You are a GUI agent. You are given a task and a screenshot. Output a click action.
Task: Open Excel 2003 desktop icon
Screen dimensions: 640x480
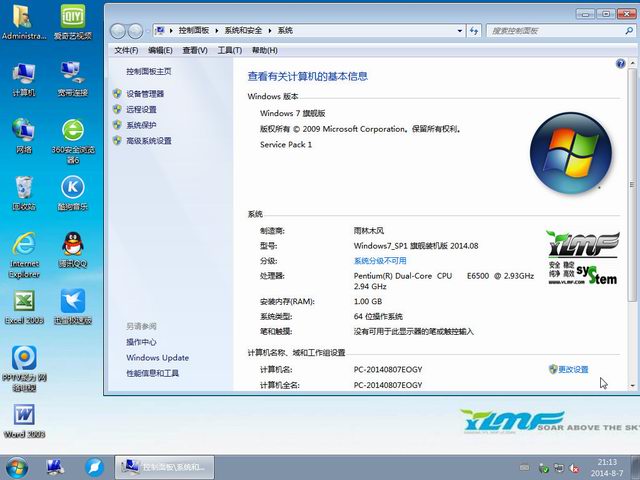24,307
